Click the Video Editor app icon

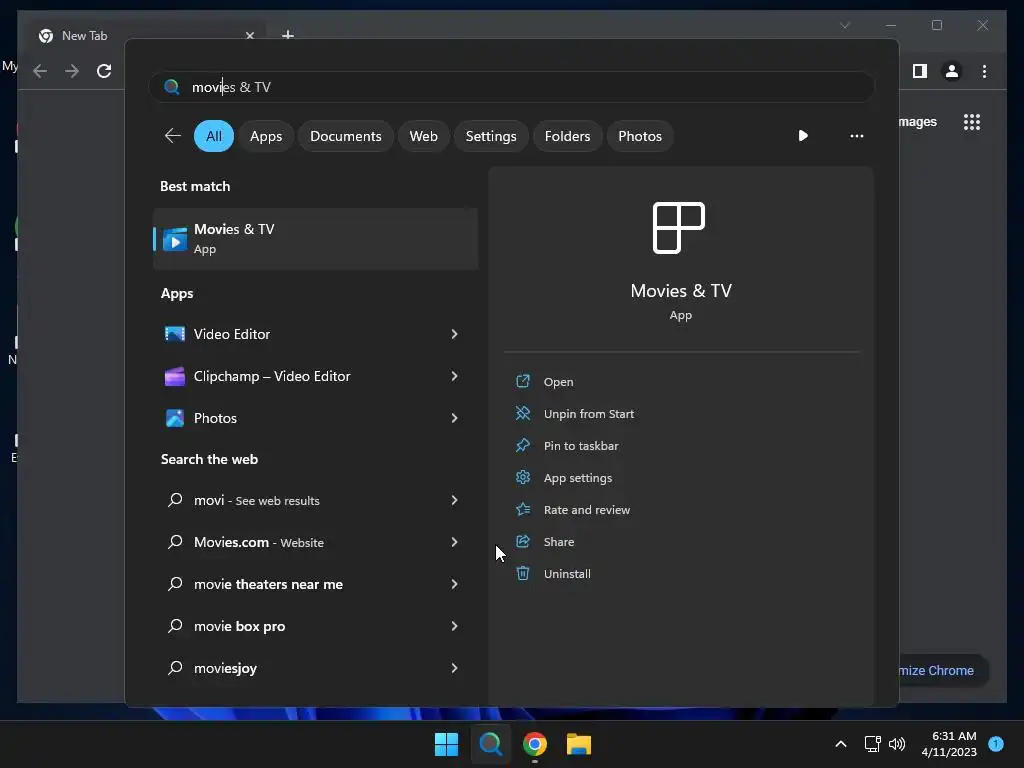coord(174,334)
